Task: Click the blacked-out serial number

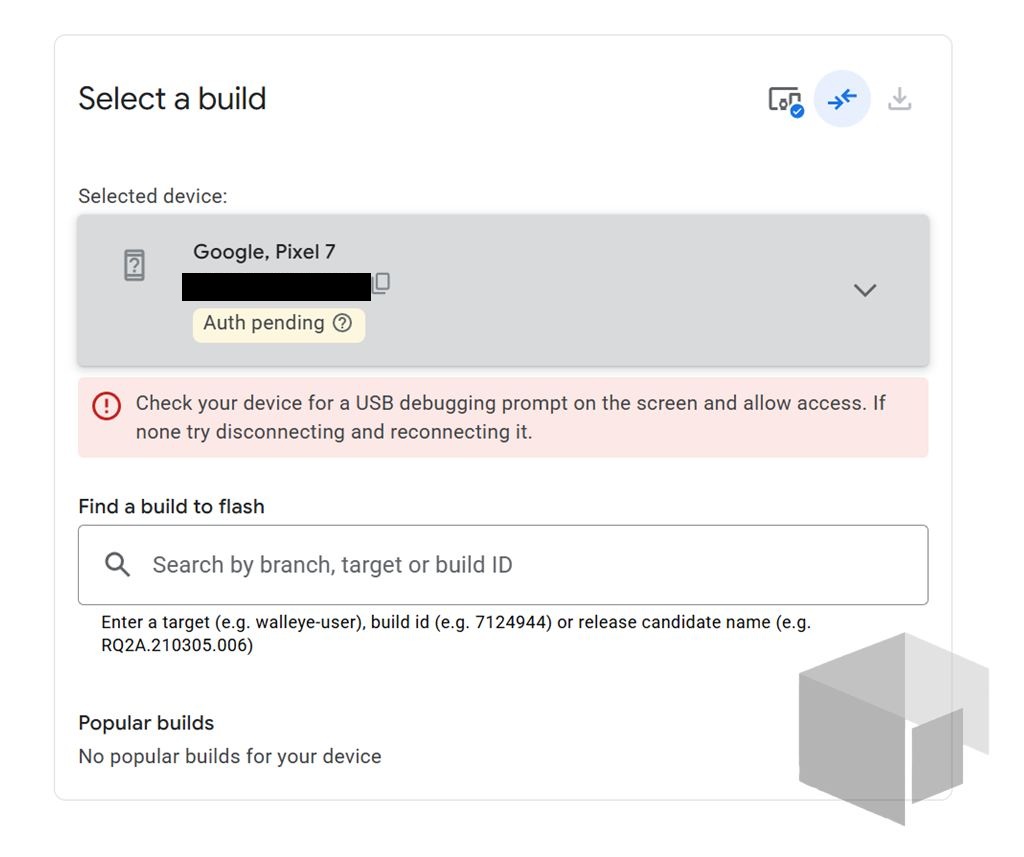Action: (x=276, y=287)
